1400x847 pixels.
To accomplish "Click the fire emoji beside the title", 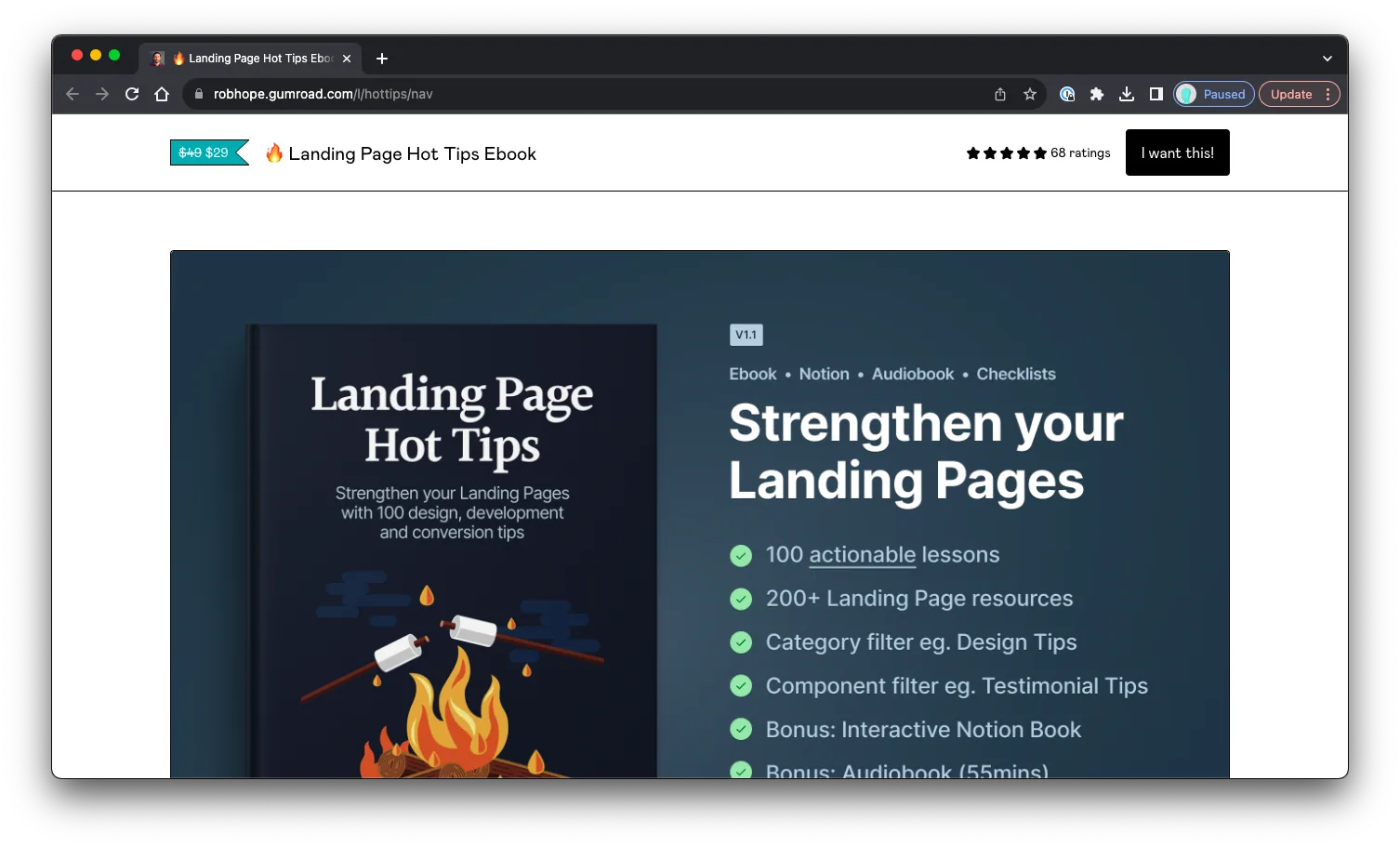I will tap(274, 152).
